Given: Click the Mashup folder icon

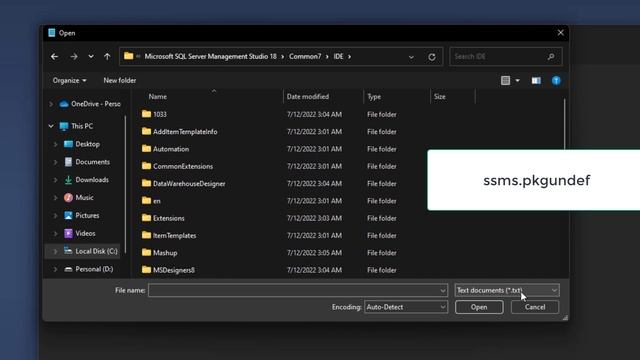Looking at the screenshot, I should click(146, 252).
